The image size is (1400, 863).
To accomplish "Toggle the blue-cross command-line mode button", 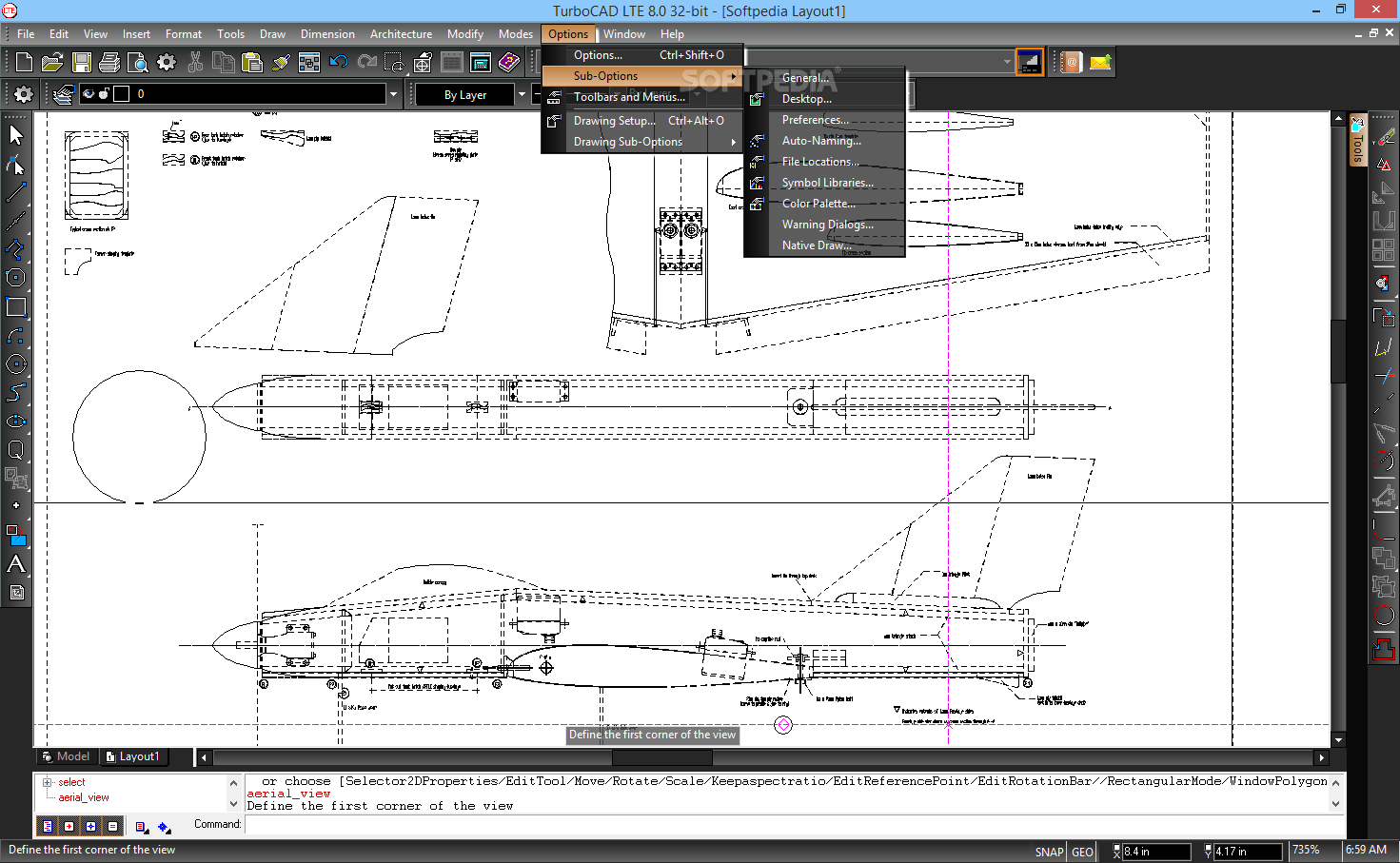I will click(x=90, y=827).
